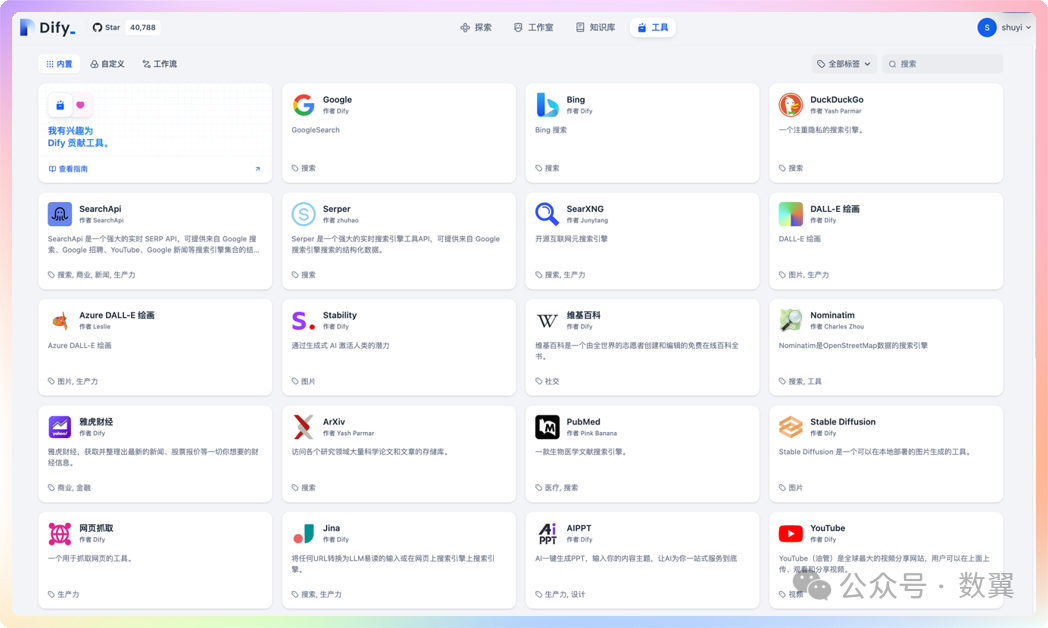Expand the 全部标签 tag dropdown

(x=843, y=64)
